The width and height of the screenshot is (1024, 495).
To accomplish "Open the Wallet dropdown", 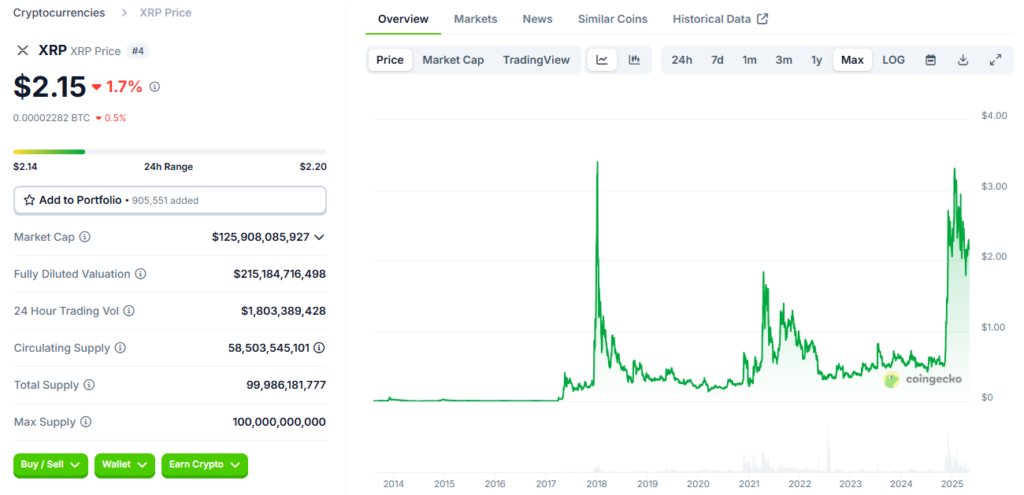I will coord(125,465).
